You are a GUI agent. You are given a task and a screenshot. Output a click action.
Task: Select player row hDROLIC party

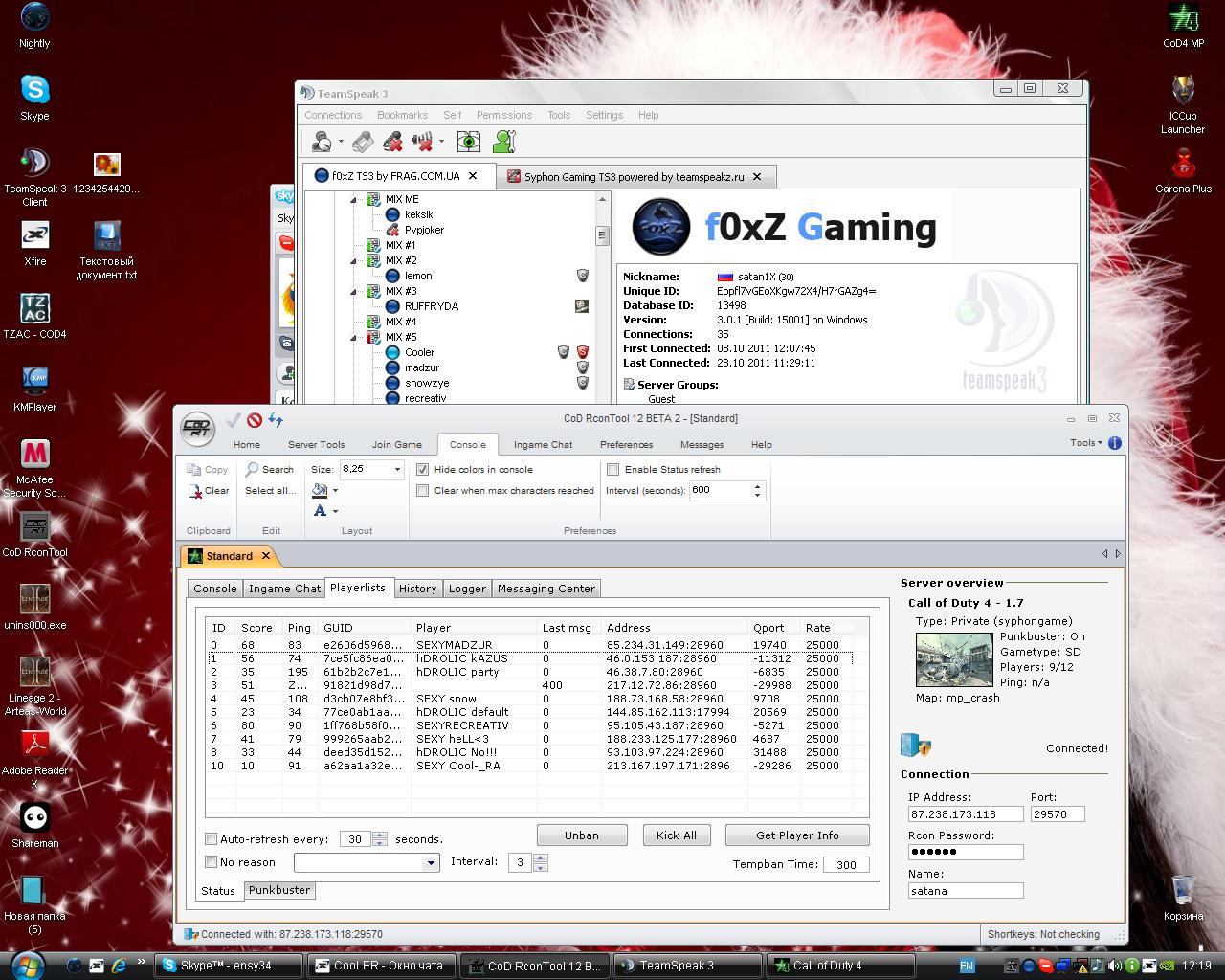(528, 672)
